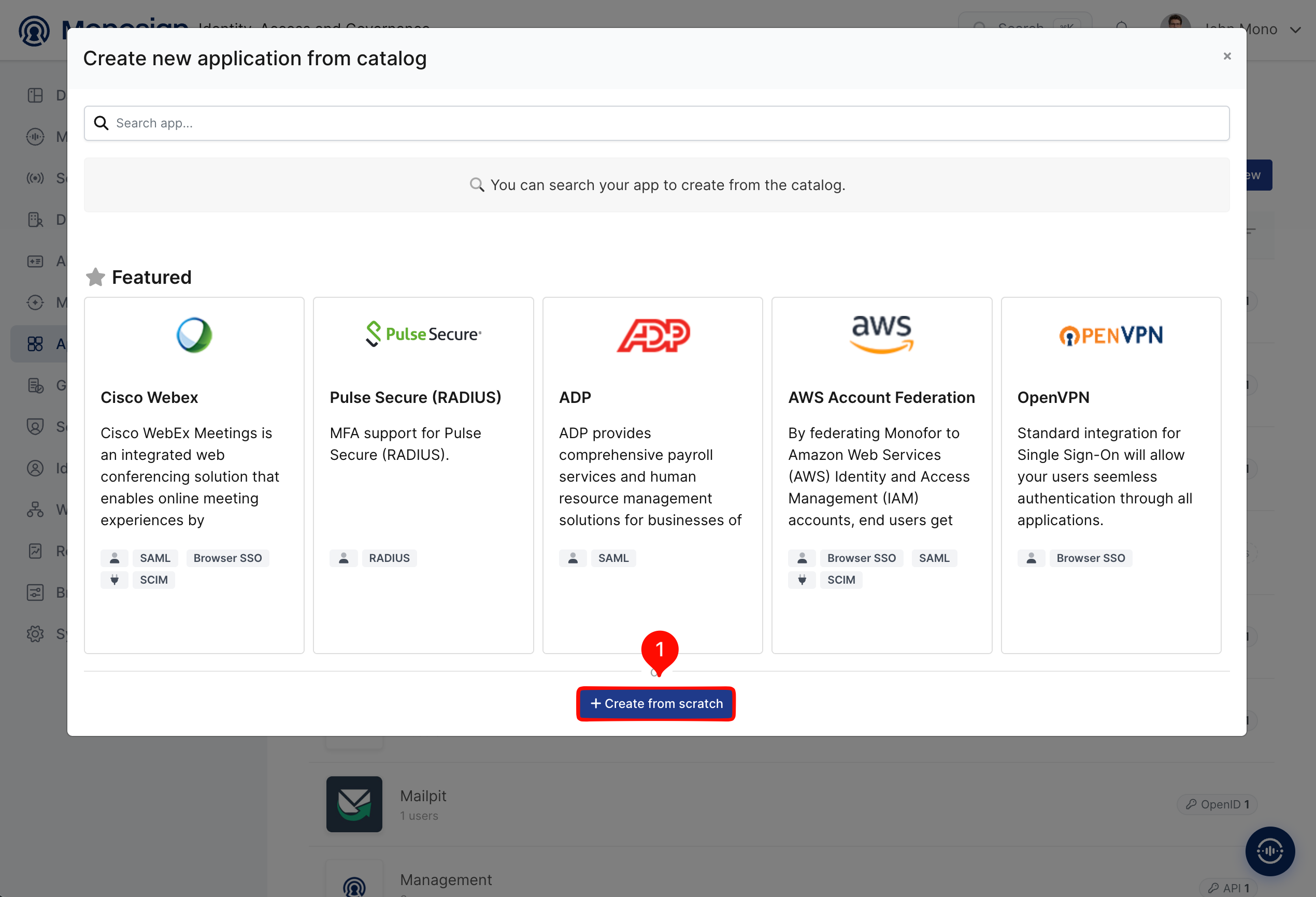
Task: Pick the ADP logo
Action: click(x=653, y=335)
